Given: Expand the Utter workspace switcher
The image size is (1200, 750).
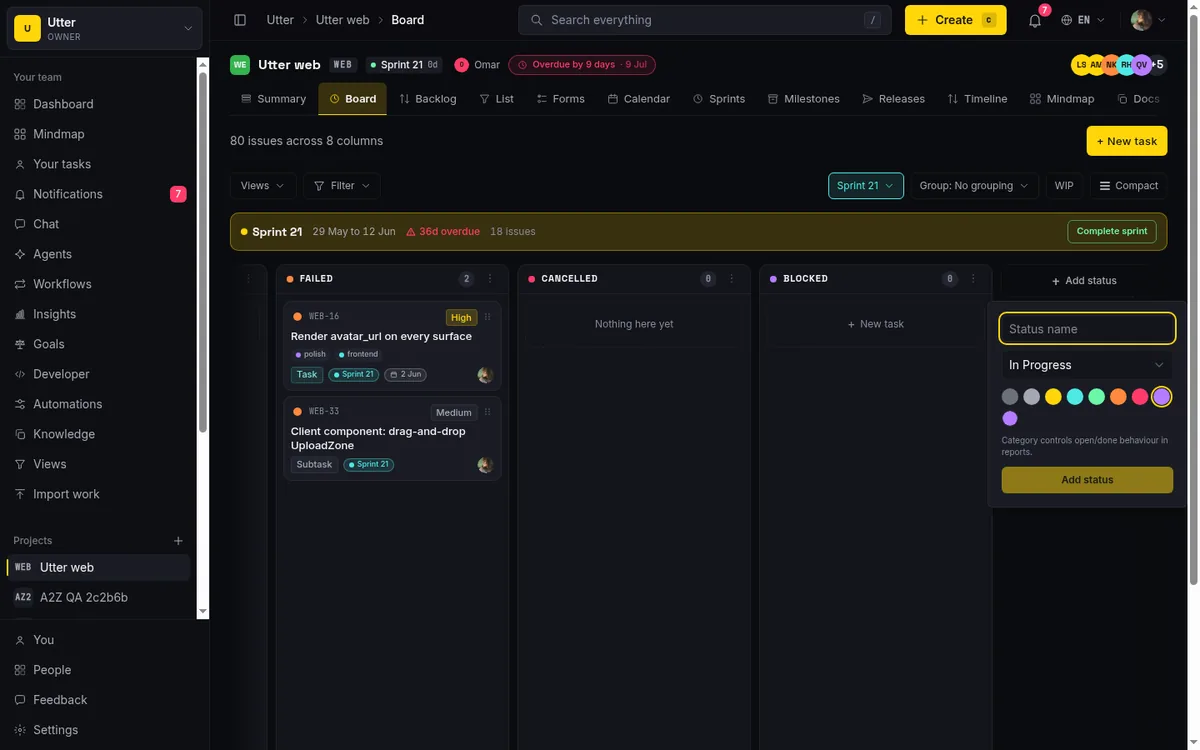Looking at the screenshot, I should tap(105, 28).
